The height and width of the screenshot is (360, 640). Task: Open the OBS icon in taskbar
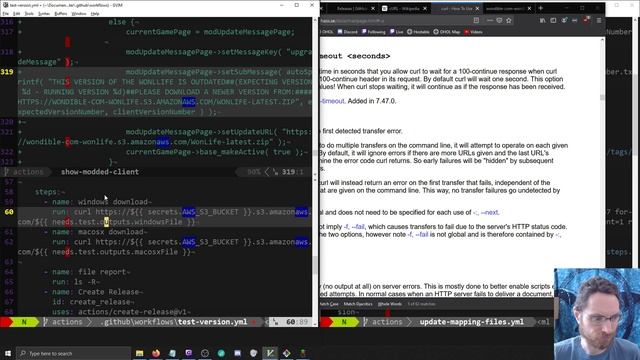click(x=205, y=353)
